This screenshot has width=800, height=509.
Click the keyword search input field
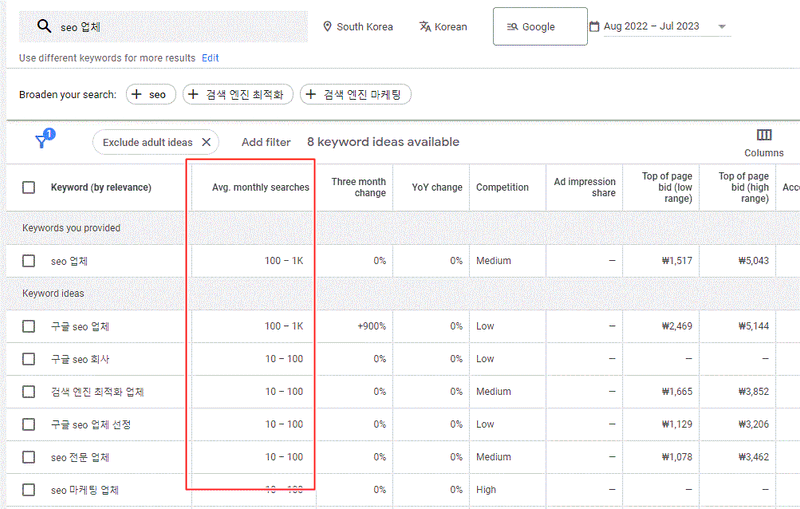[x=163, y=27]
